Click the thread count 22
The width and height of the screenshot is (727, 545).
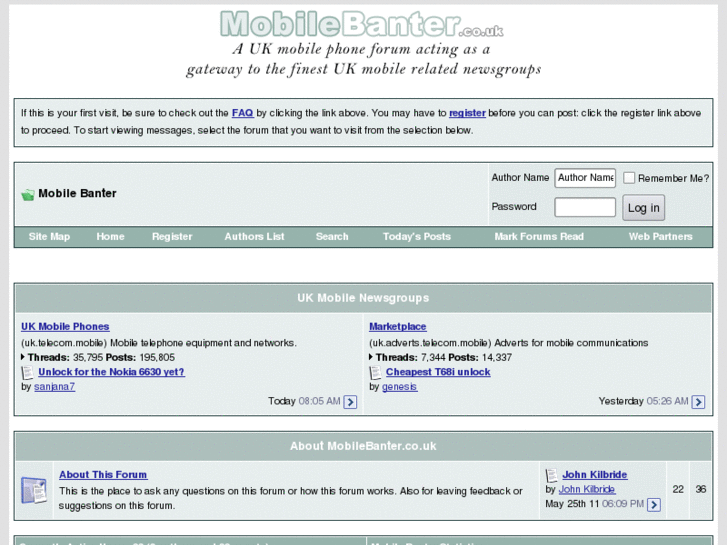[678, 489]
